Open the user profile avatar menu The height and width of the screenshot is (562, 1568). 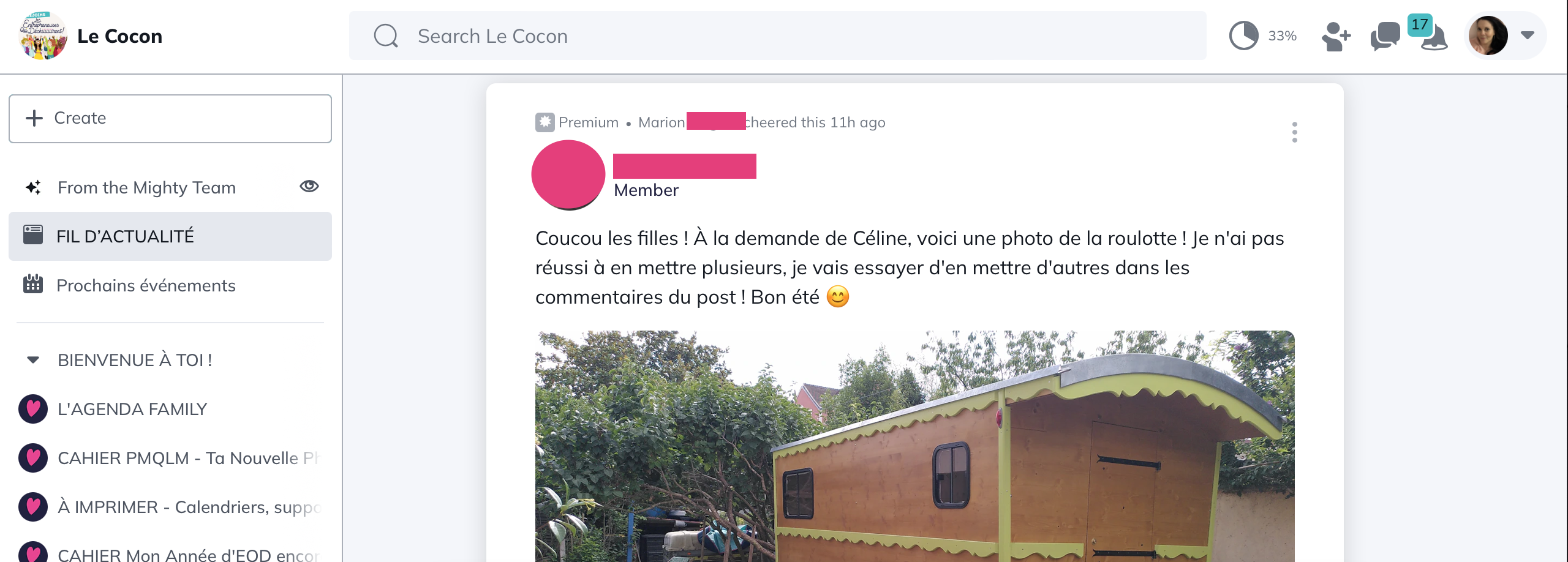1488,36
